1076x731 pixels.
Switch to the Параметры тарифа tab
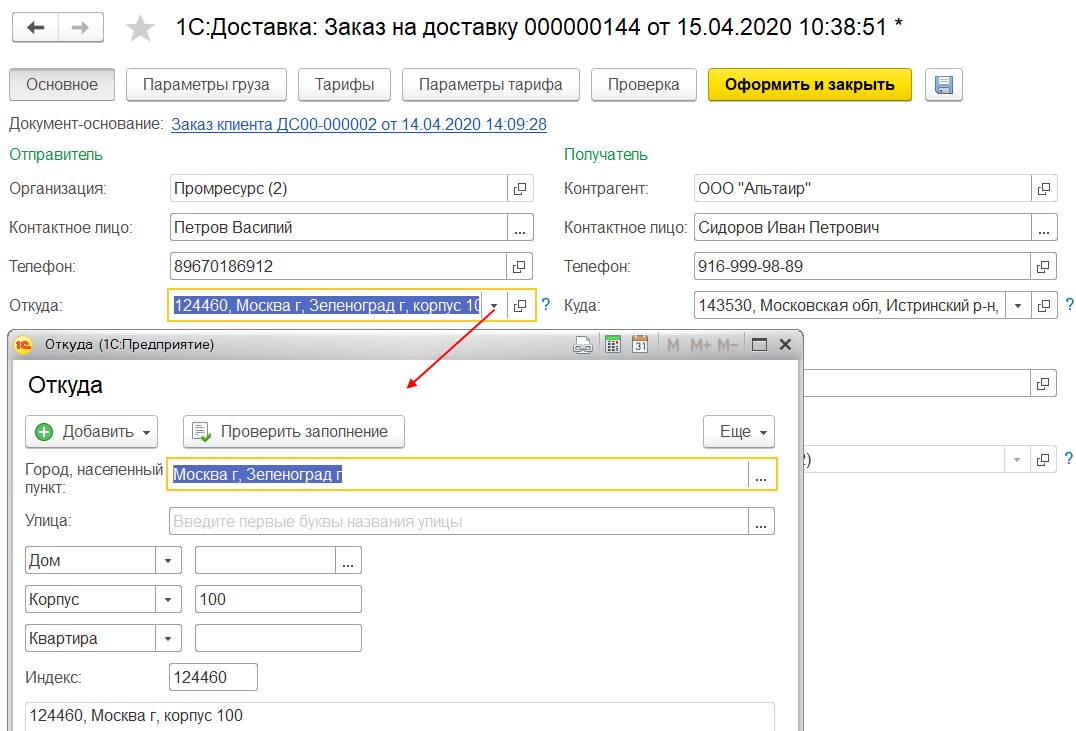[x=491, y=84]
